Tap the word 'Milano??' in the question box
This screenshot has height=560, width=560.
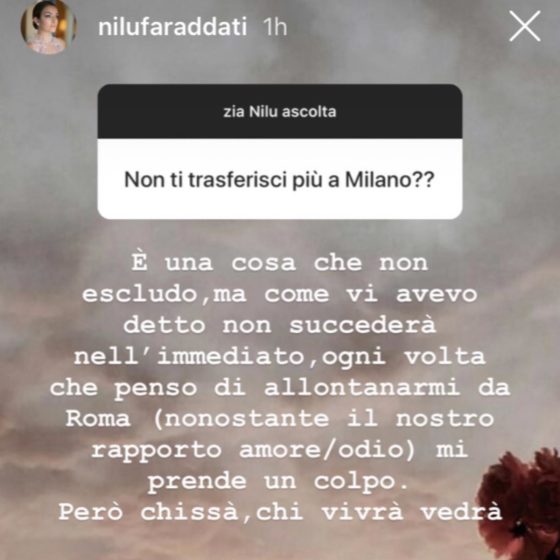click(390, 179)
